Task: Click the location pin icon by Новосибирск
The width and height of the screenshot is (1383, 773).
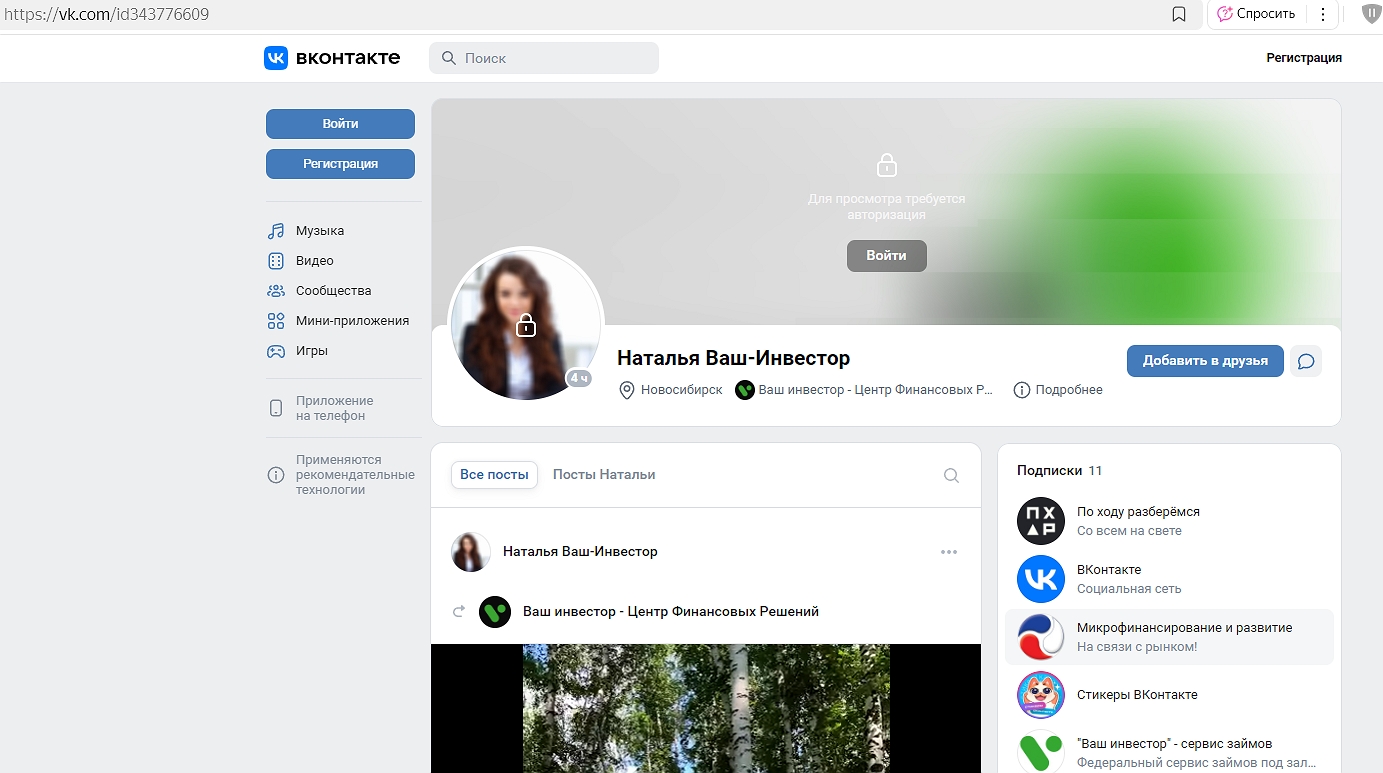Action: [x=627, y=390]
